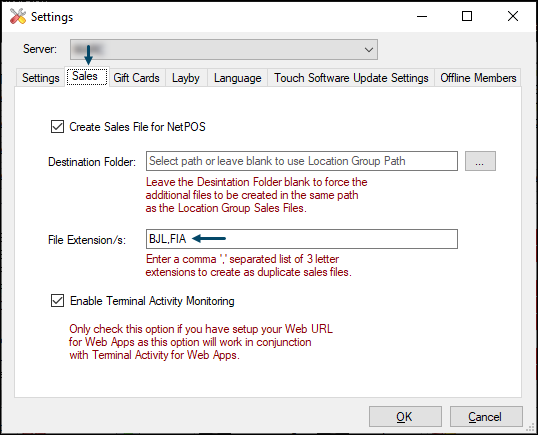
Task: Go to the Layby tab
Action: pyautogui.click(x=186, y=78)
